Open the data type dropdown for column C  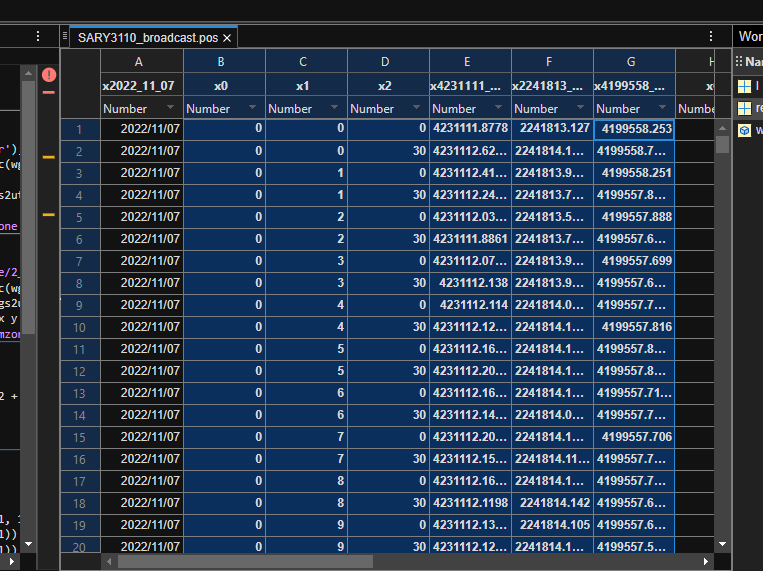(x=334, y=107)
